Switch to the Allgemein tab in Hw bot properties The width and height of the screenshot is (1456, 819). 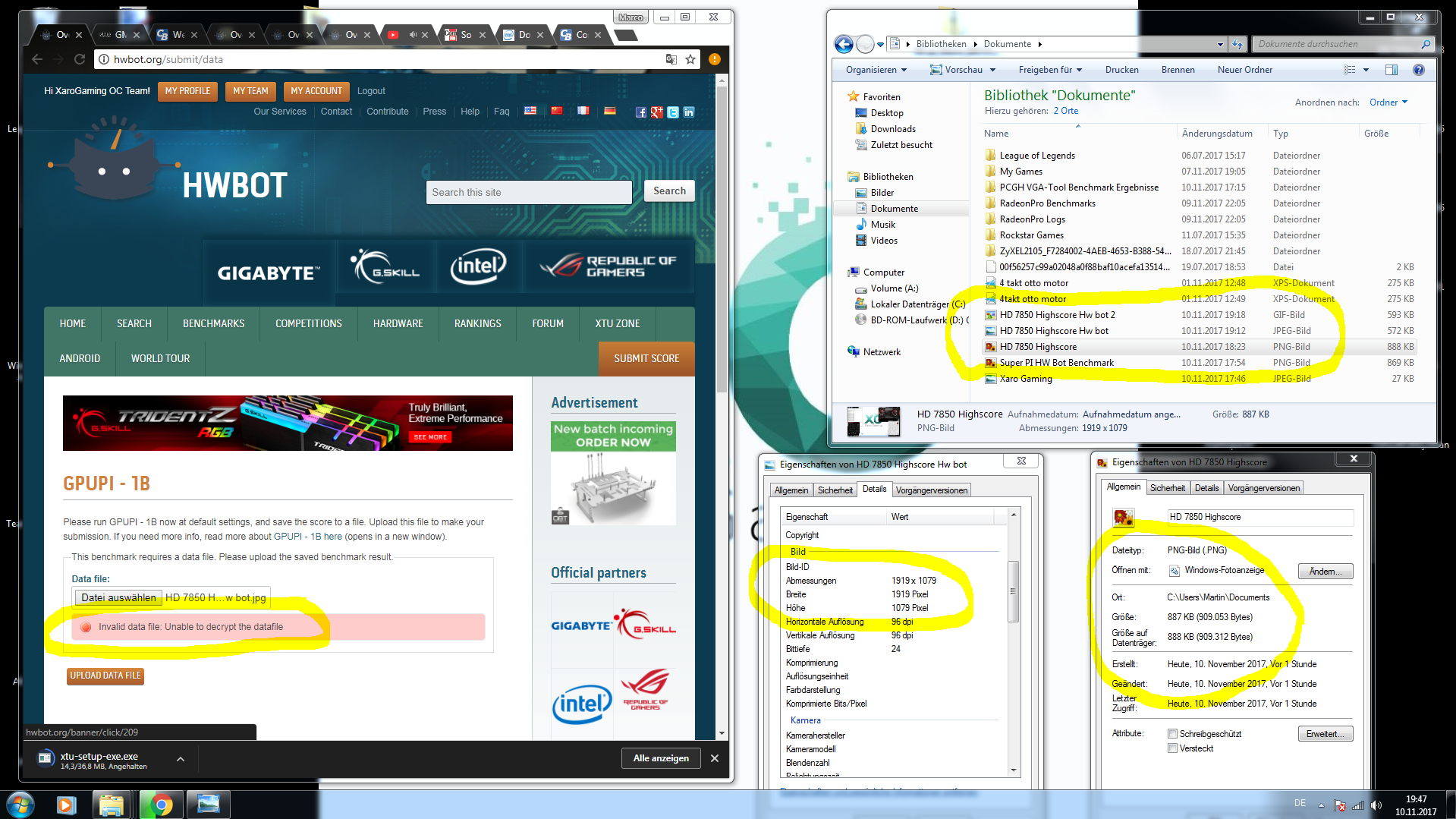click(791, 490)
